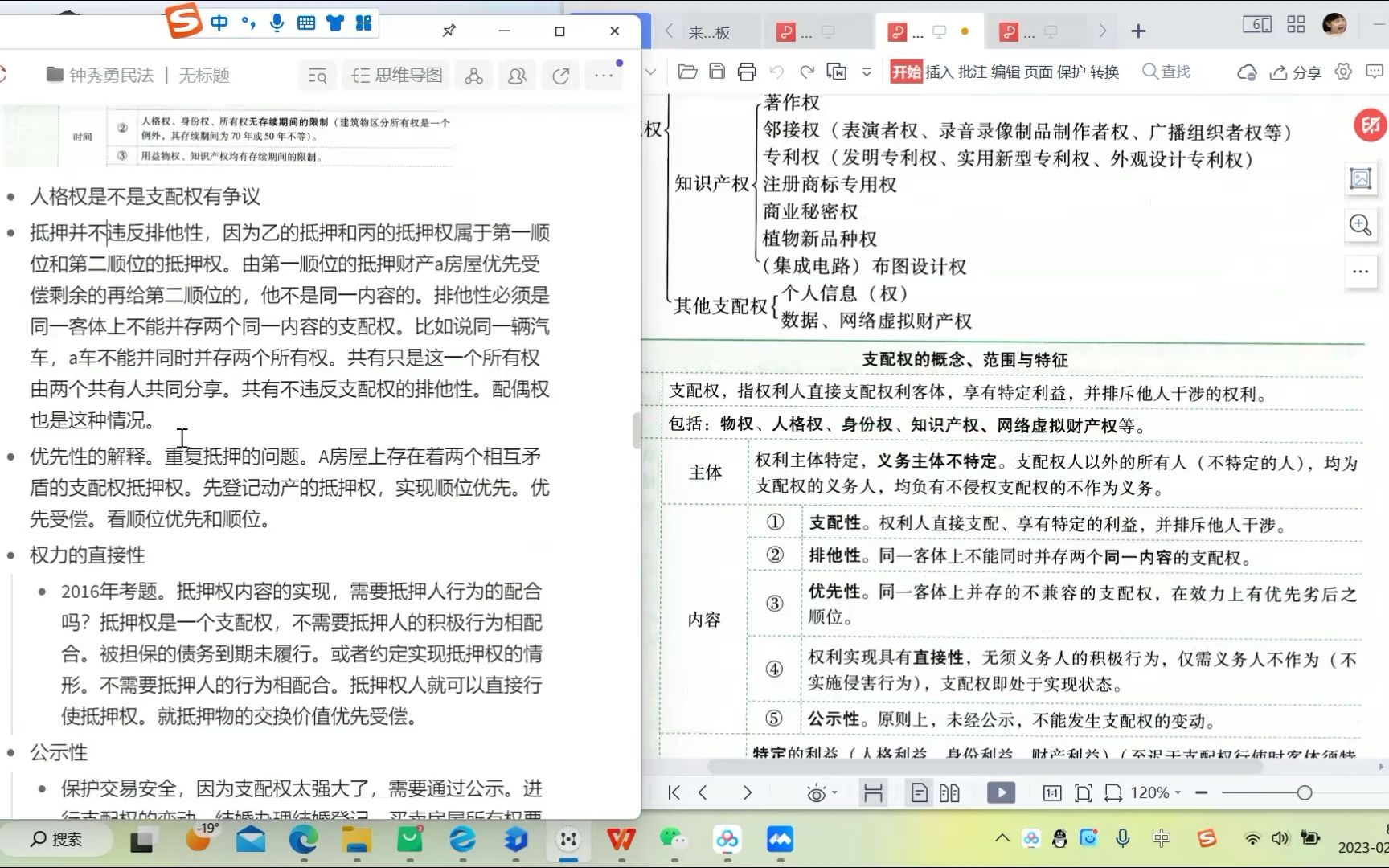This screenshot has width=1389, height=868.
Task: Fit page to window
Action: (1084, 793)
